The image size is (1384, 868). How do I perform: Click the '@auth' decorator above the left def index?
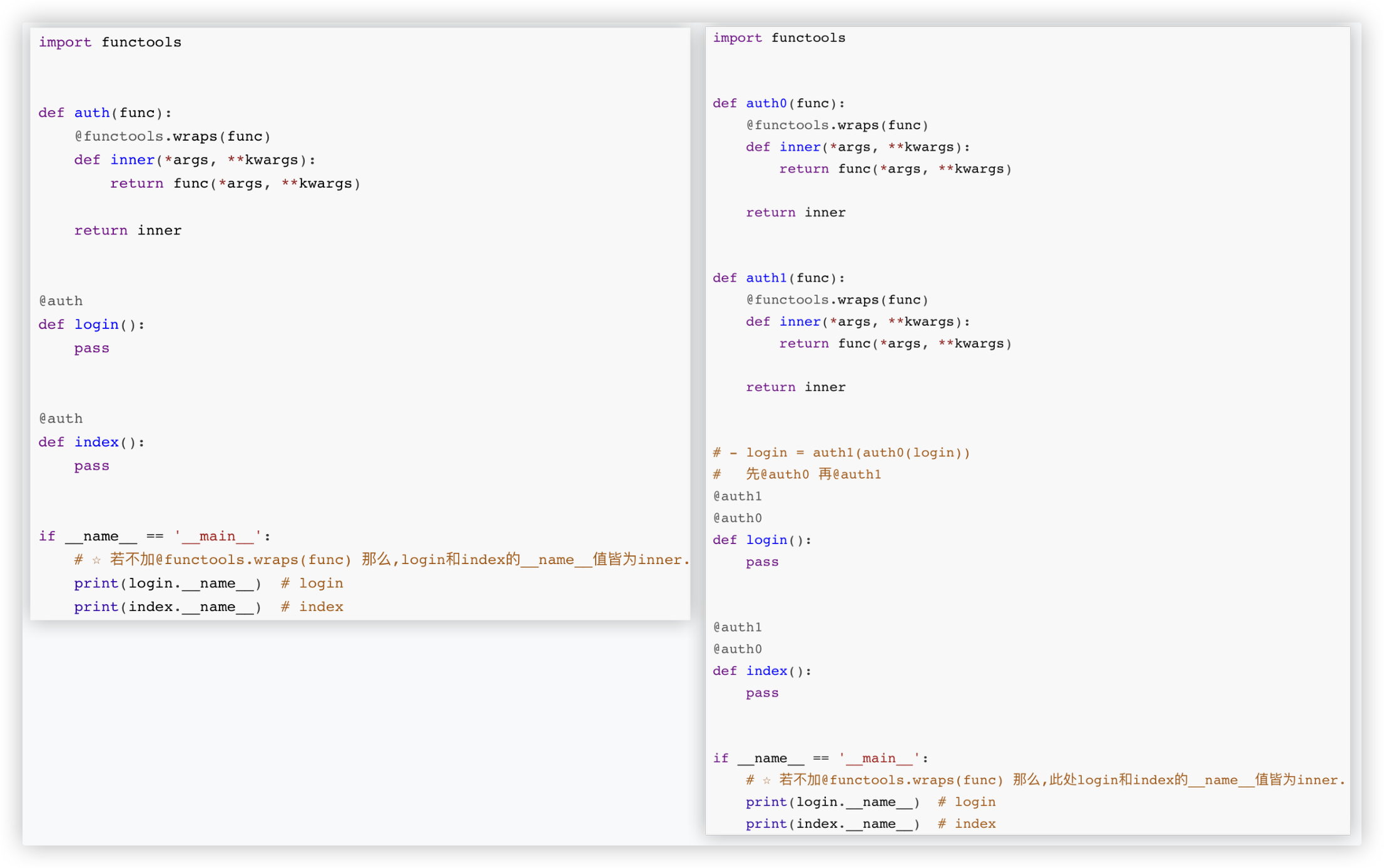(x=61, y=418)
